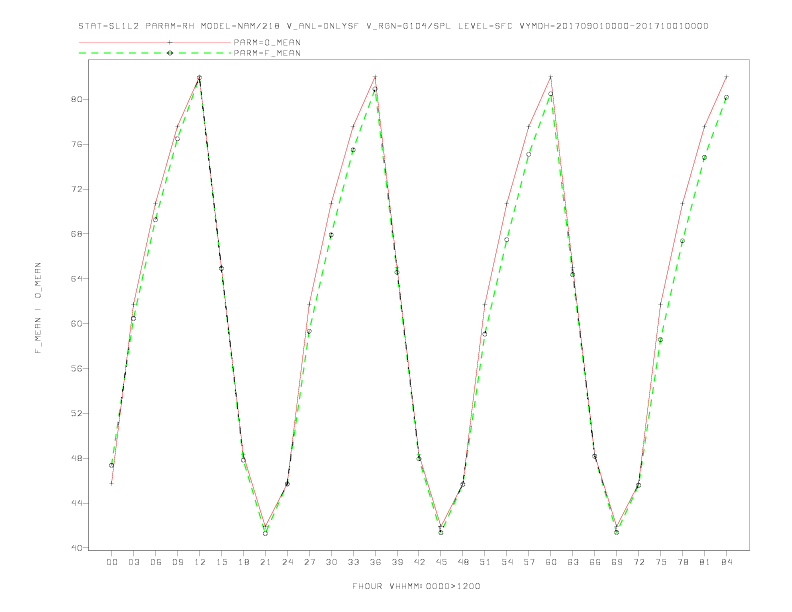The width and height of the screenshot is (792, 612).
Task: Click the x-axis forecast hour label 48
Action: [x=463, y=562]
